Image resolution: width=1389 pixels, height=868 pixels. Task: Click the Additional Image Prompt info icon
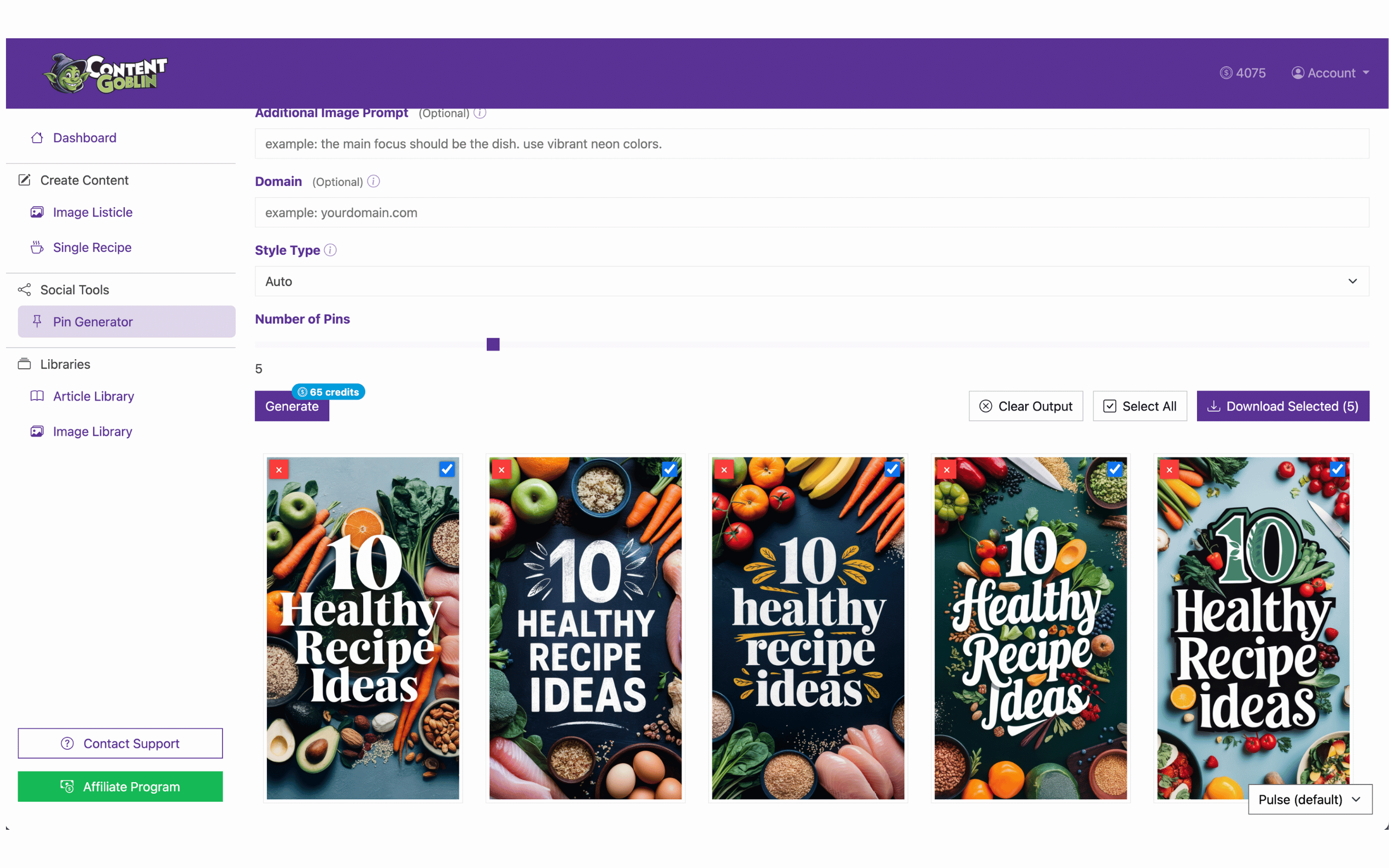tap(480, 113)
